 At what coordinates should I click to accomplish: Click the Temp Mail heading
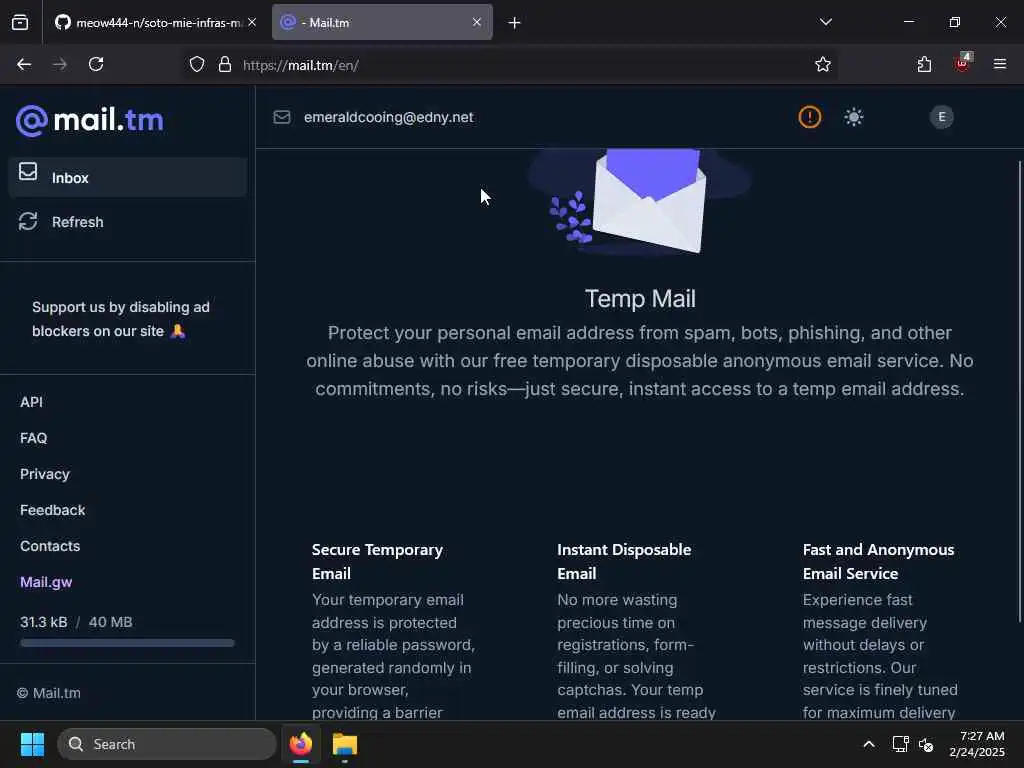tap(640, 298)
